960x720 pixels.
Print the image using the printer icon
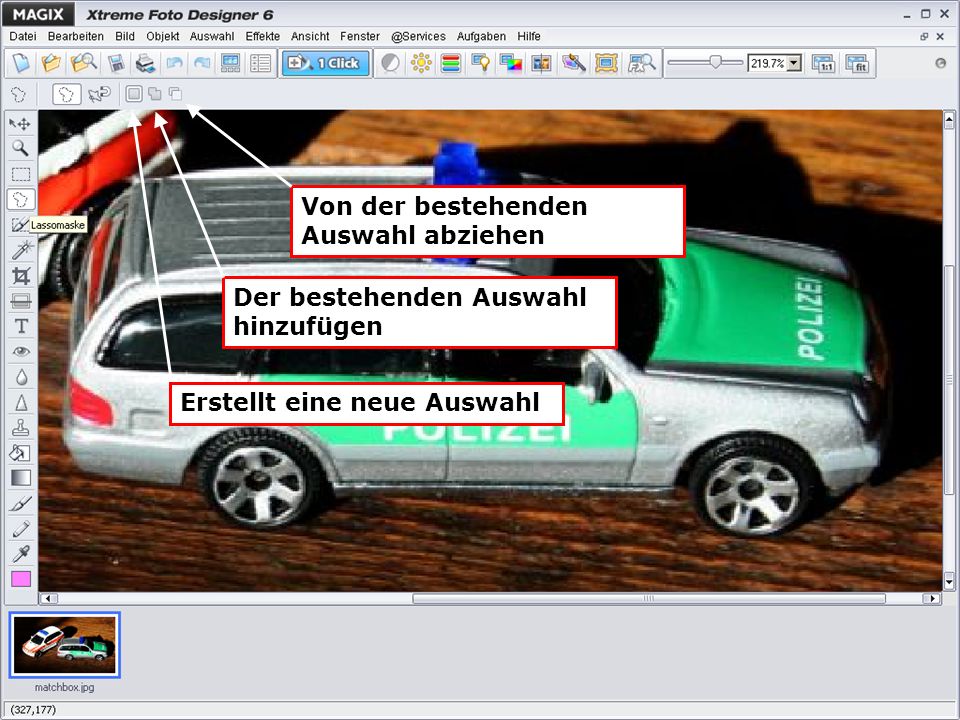[145, 63]
